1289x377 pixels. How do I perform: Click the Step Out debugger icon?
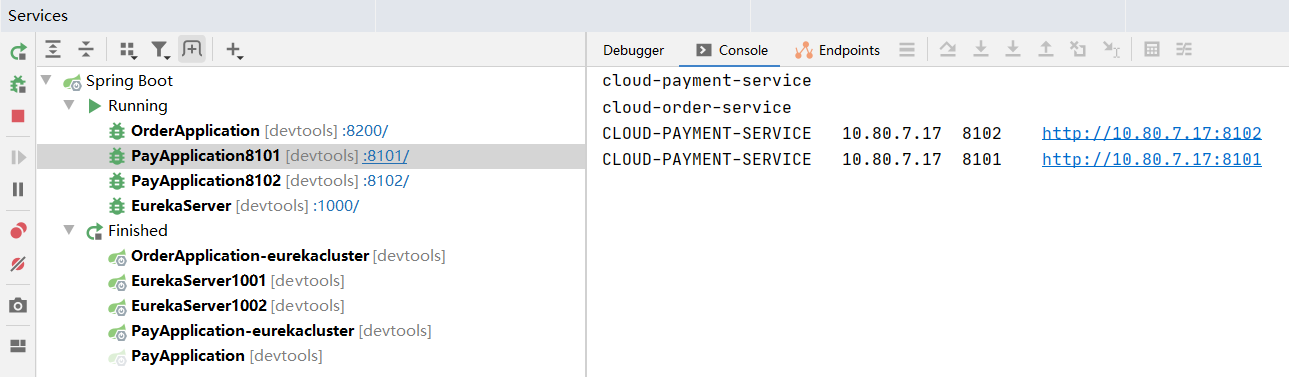(x=1045, y=49)
